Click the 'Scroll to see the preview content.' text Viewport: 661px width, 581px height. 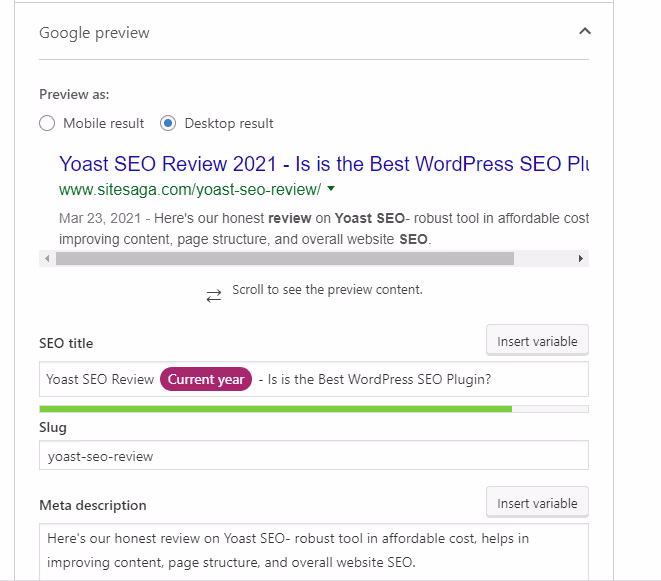[327, 290]
